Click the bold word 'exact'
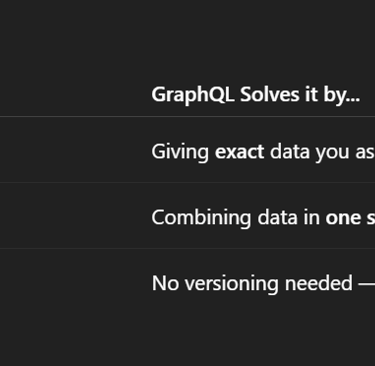Viewport: 375px width, 366px height. [x=240, y=152]
